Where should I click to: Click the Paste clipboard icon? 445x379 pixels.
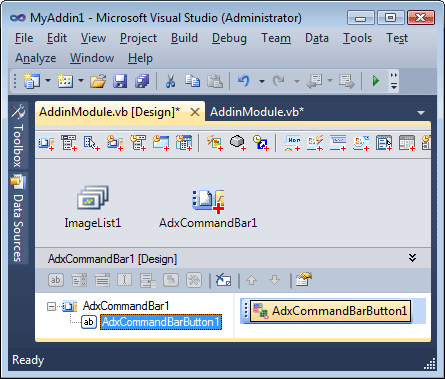click(x=215, y=81)
